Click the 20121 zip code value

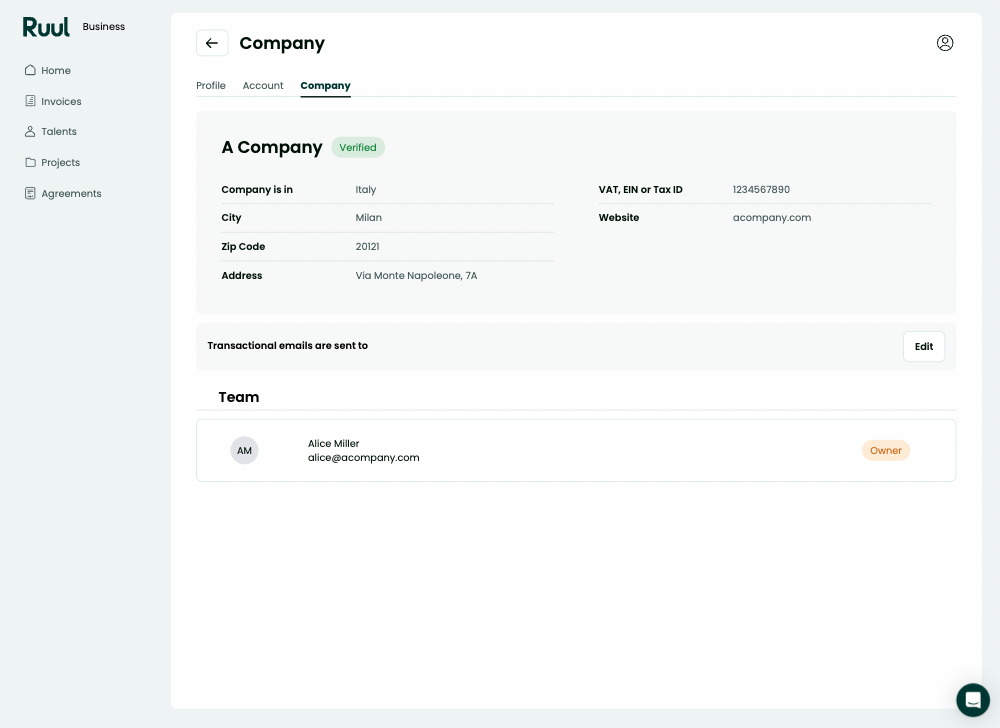[367, 246]
